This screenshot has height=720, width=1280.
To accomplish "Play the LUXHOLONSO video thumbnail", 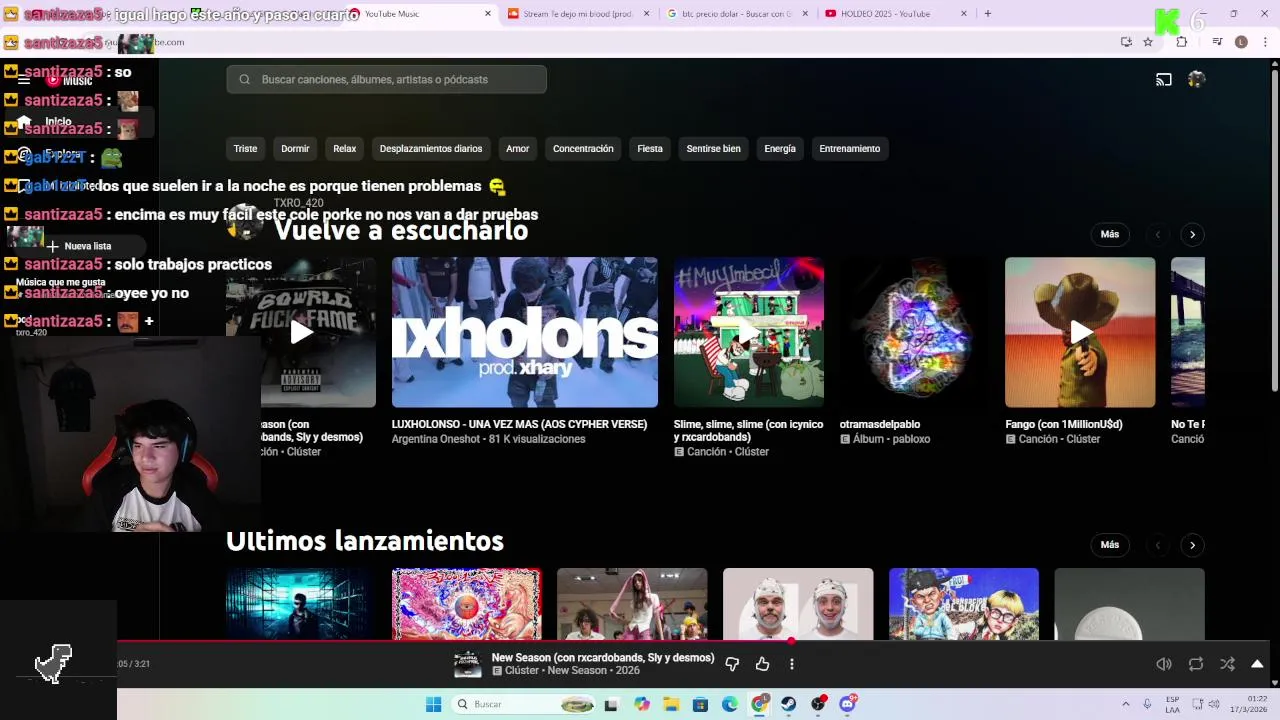I will point(525,332).
